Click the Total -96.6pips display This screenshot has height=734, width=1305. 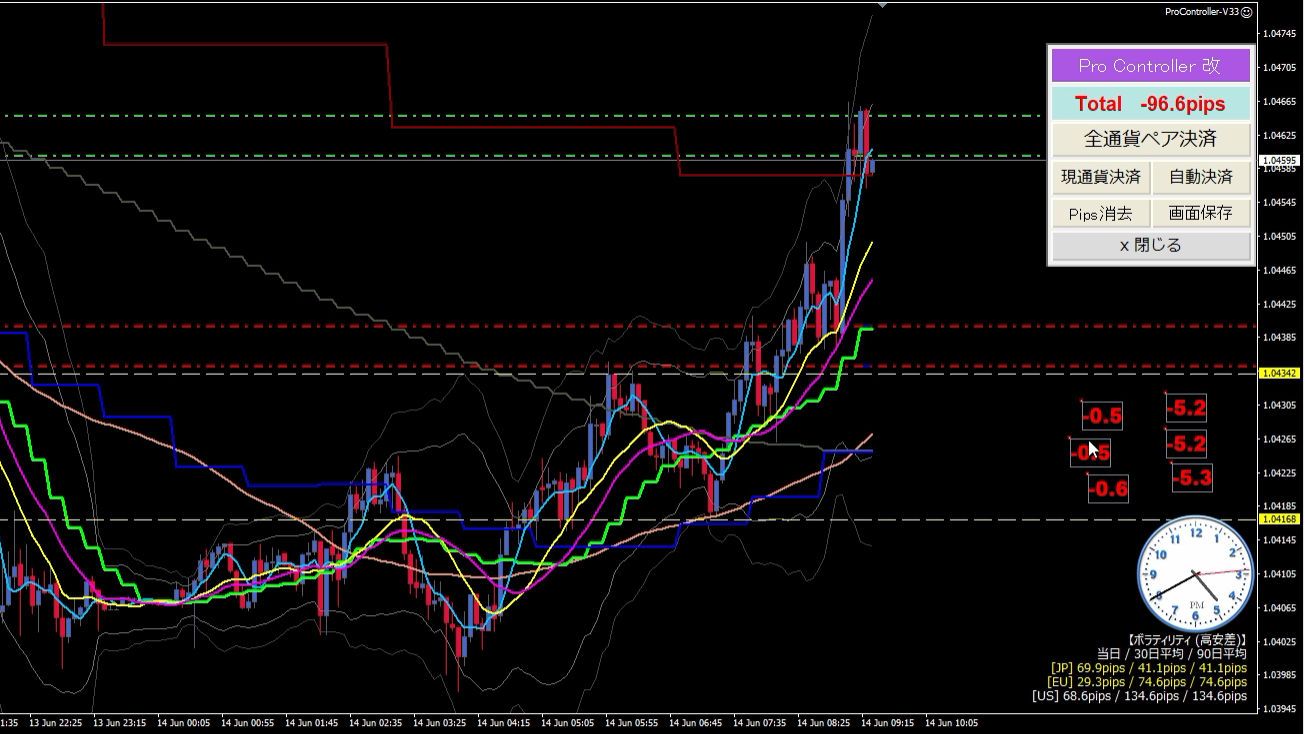(1150, 103)
